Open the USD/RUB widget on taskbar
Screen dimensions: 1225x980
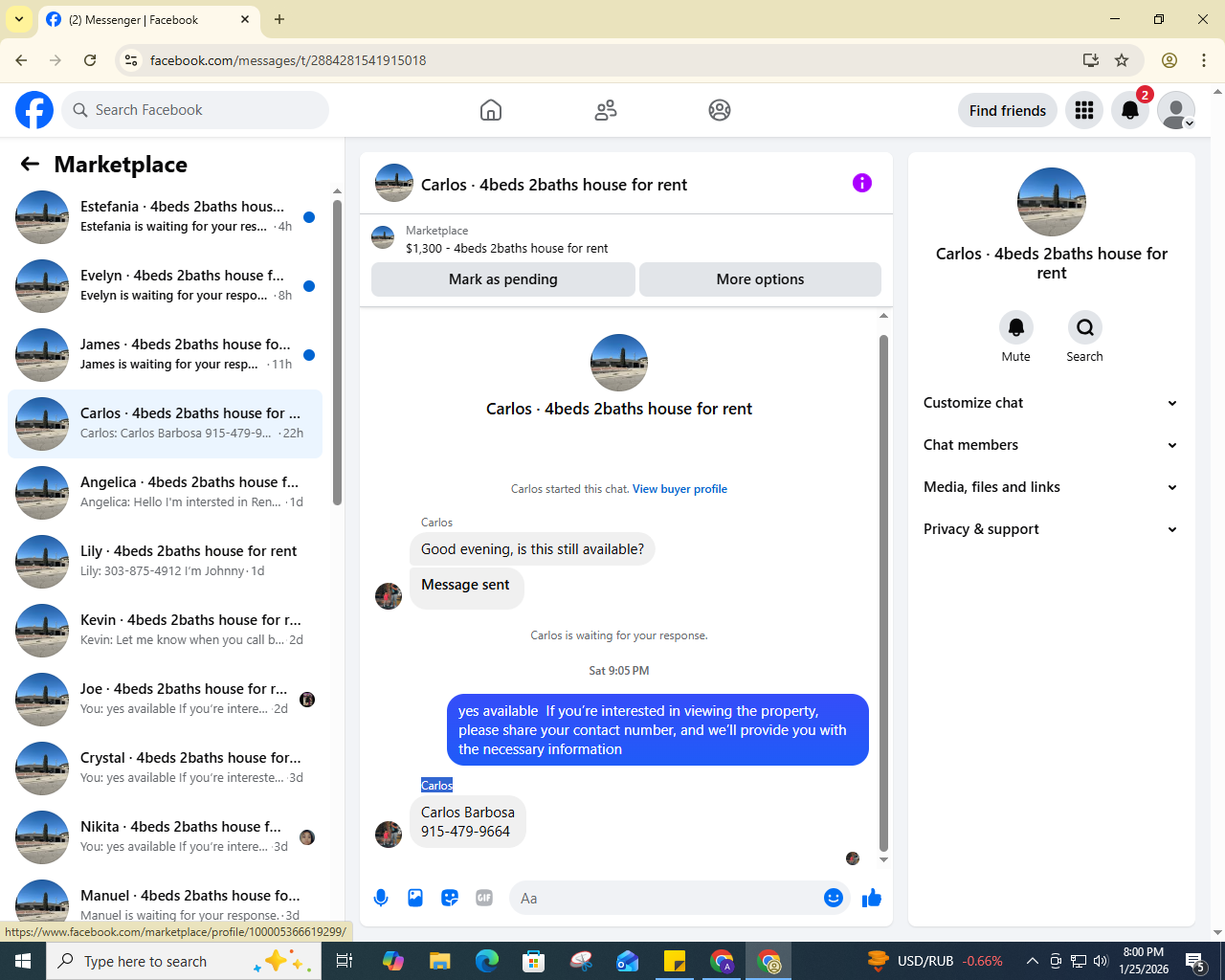click(935, 961)
